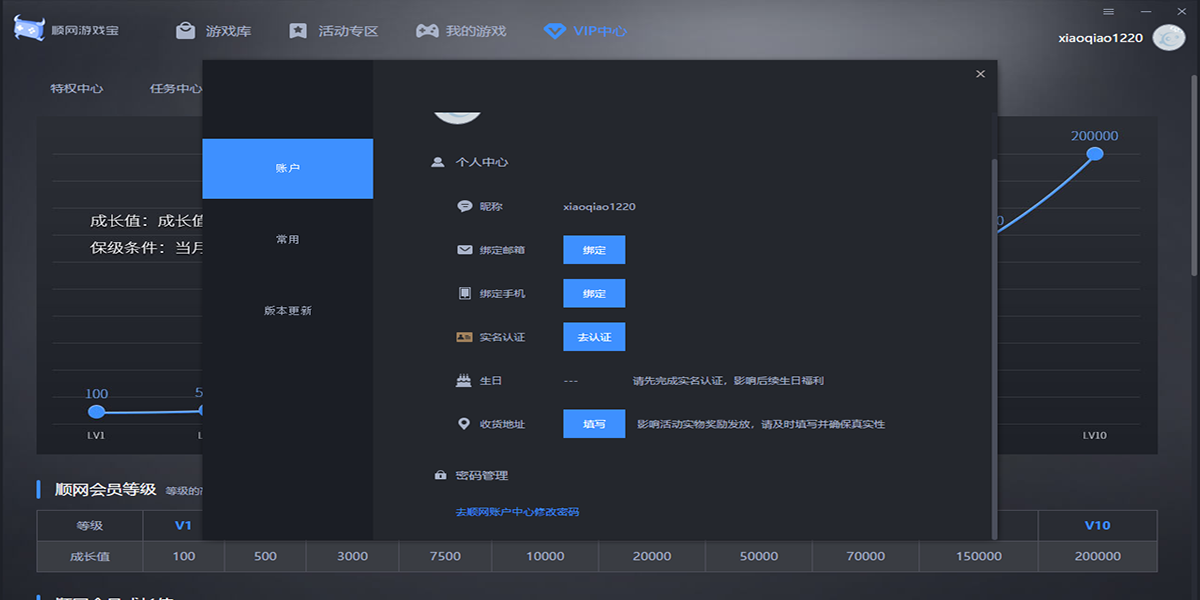The width and height of the screenshot is (1200, 600).
Task: Click the 绑定 button to bind email
Action: pos(594,249)
